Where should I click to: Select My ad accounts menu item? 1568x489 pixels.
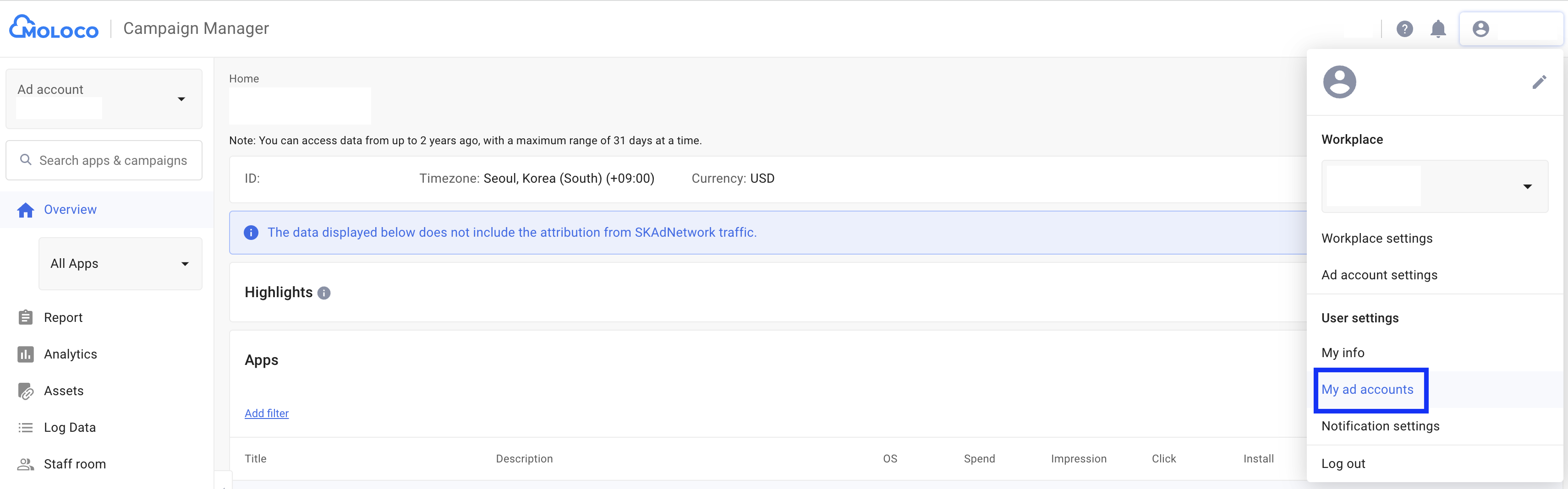pyautogui.click(x=1367, y=390)
